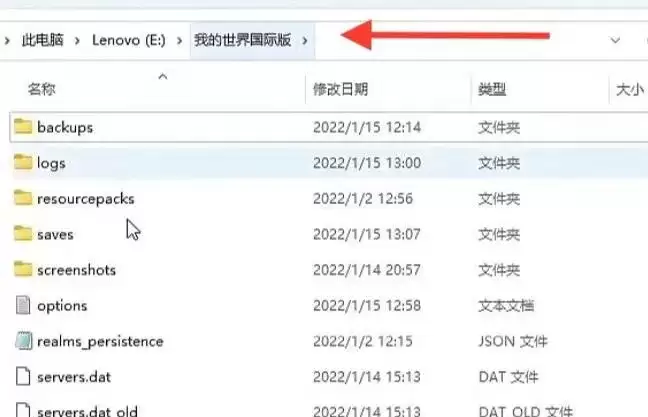Select the servers.dat_old file name
This screenshot has height=417, width=648.
pos(87,412)
